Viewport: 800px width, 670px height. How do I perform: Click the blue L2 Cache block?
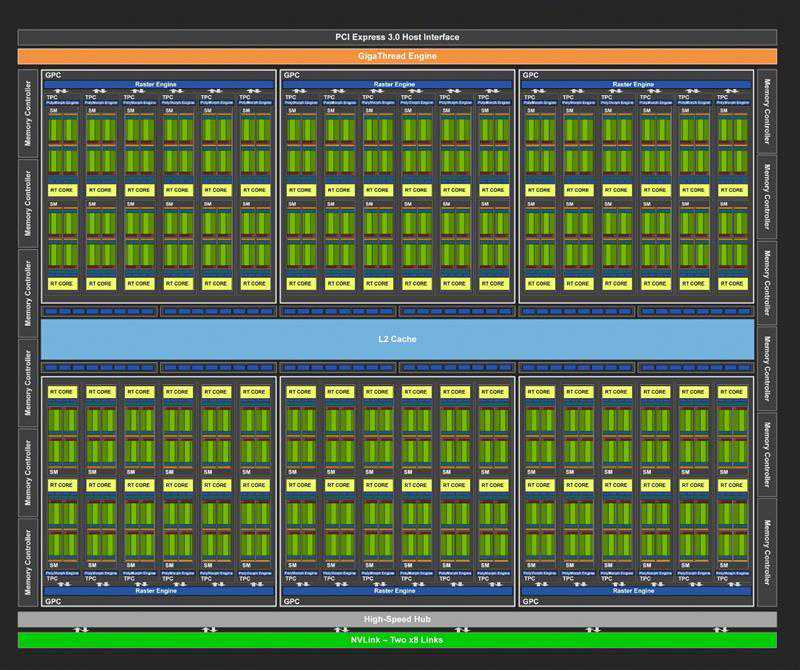tap(397, 339)
